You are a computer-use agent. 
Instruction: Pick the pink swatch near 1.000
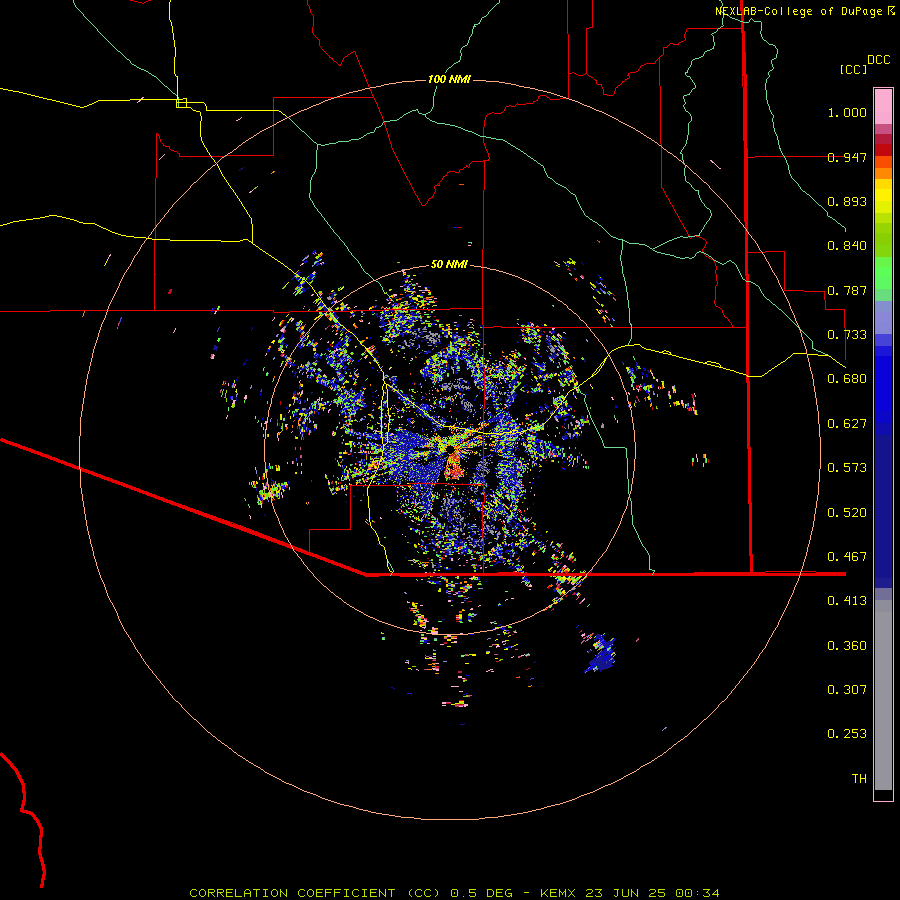(x=883, y=106)
